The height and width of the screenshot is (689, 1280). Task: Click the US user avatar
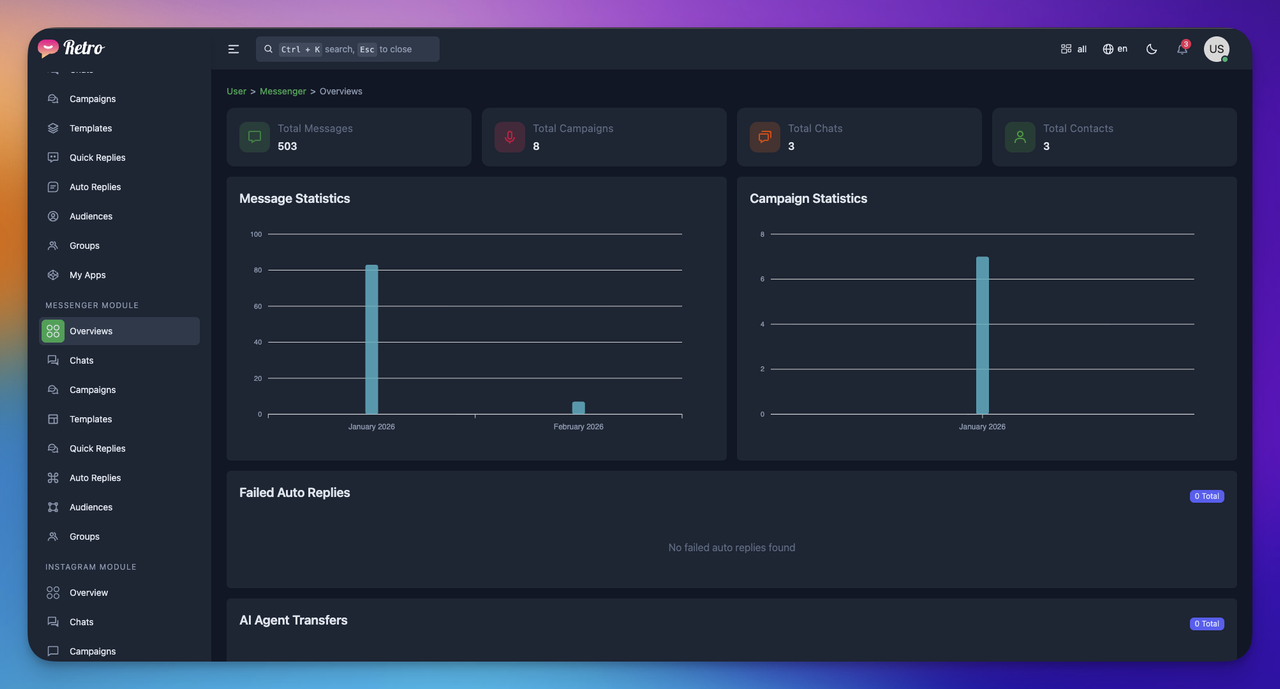1216,49
